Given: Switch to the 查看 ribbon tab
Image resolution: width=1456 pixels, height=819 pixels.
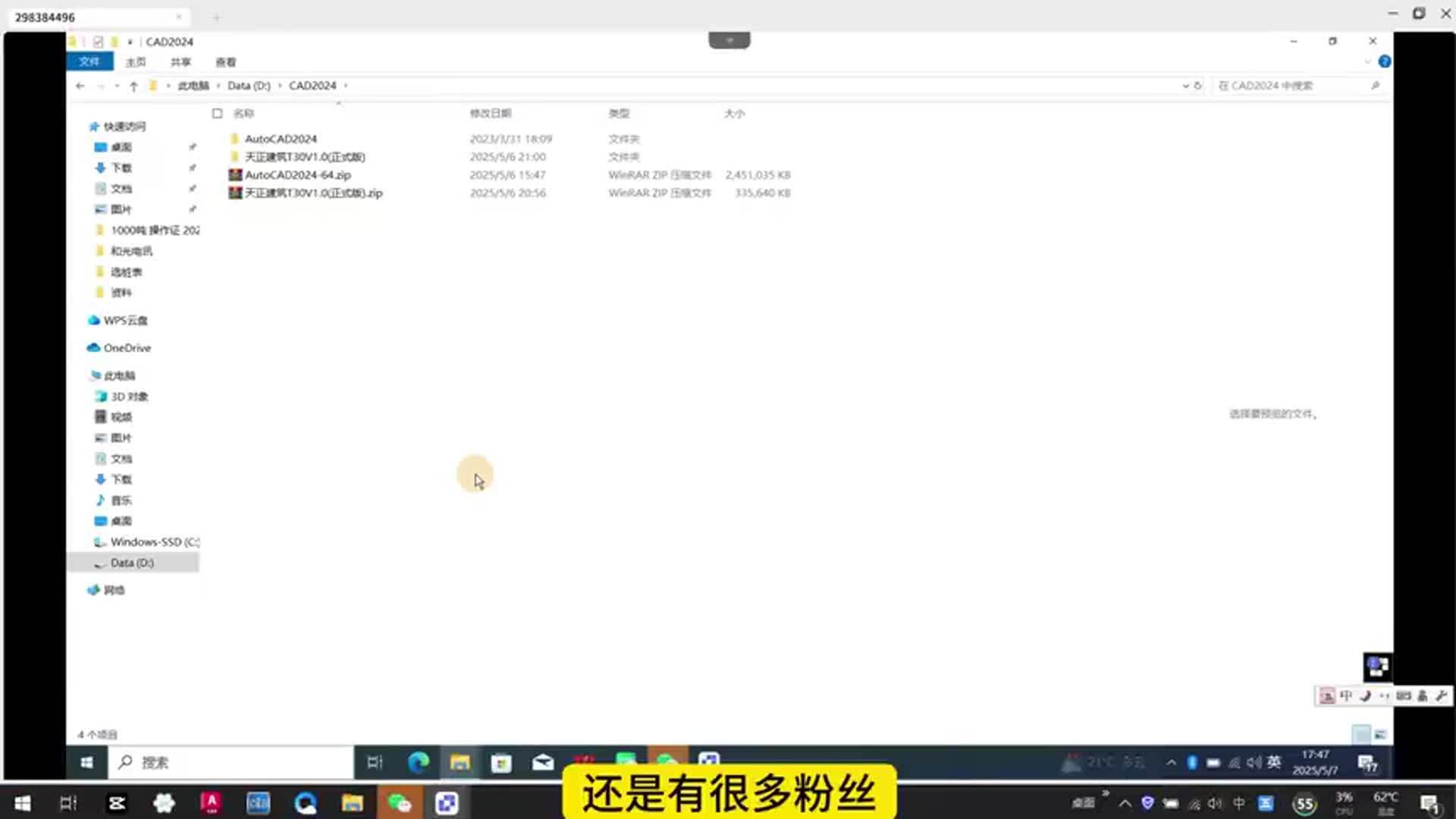Looking at the screenshot, I should click(x=226, y=62).
